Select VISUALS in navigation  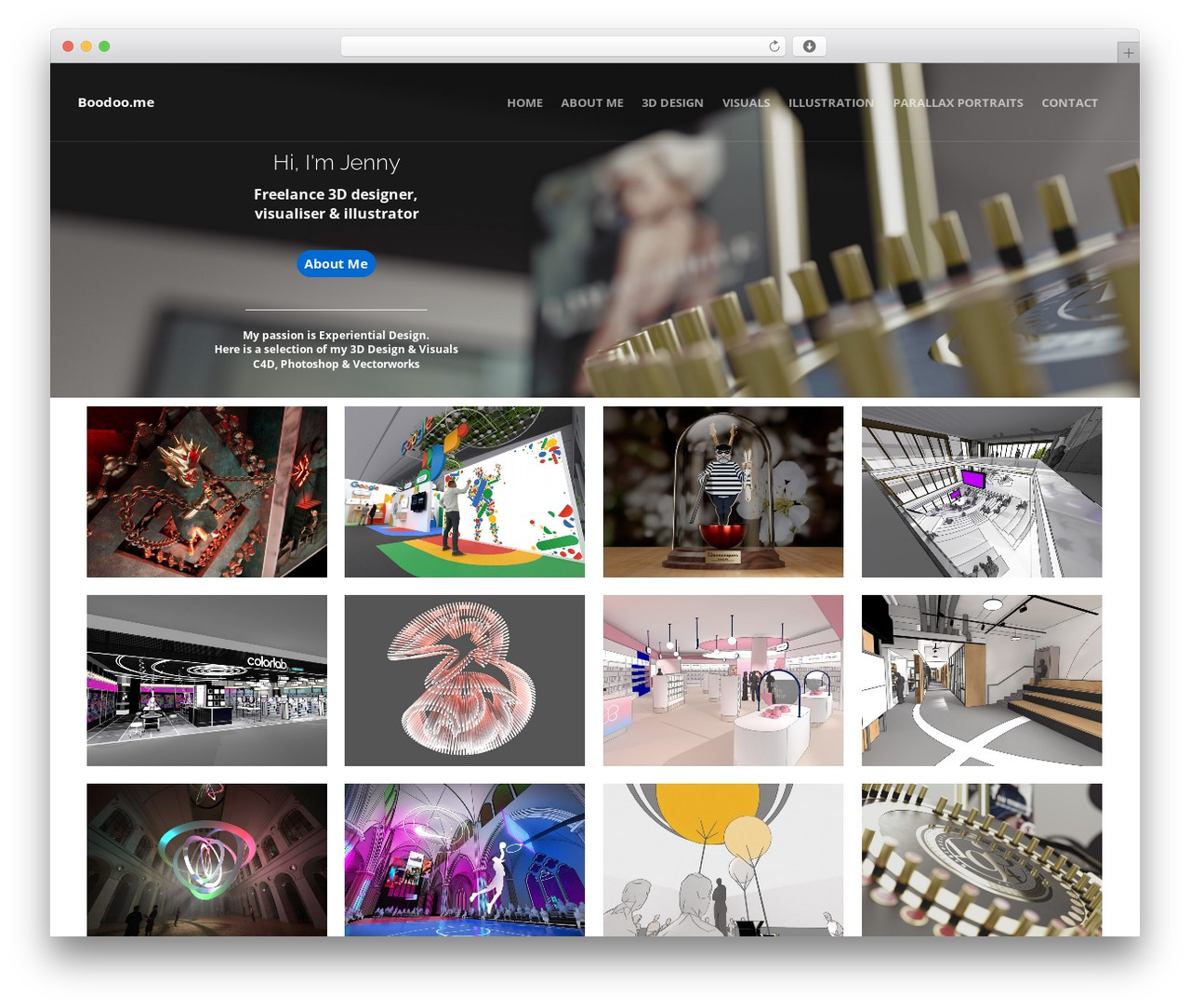coord(747,103)
